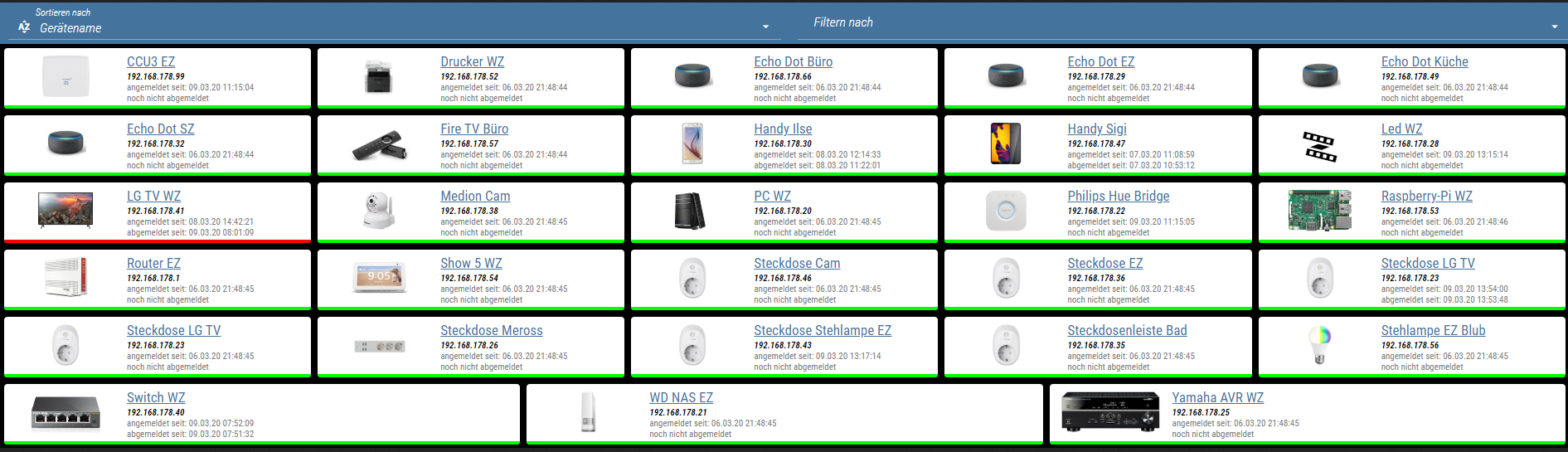1568x452 pixels.
Task: Open the Echo Dot Küche link
Action: pos(1424,62)
